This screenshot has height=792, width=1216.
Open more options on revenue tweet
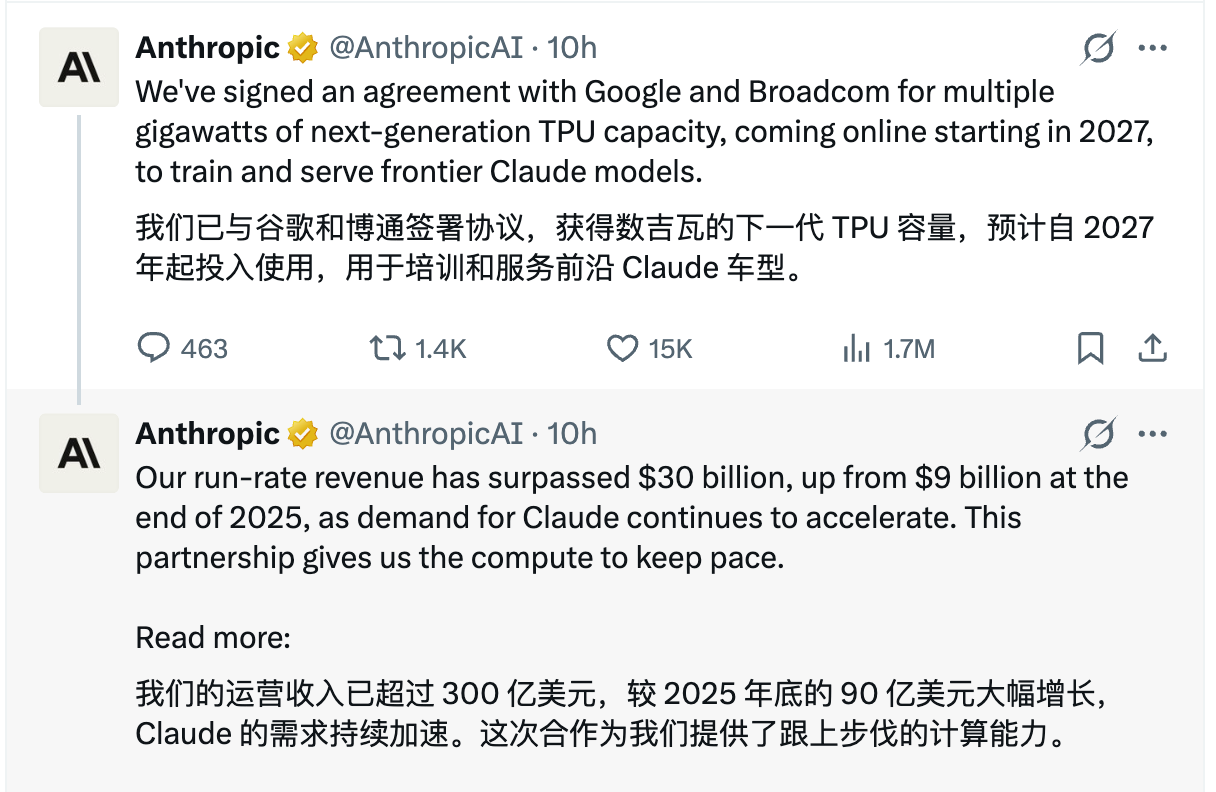[1153, 433]
